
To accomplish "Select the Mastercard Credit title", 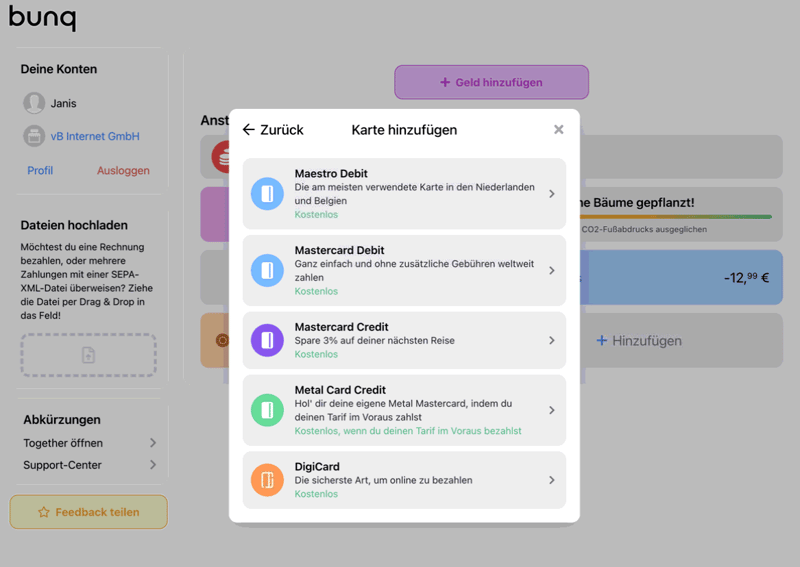I will (x=341, y=327).
